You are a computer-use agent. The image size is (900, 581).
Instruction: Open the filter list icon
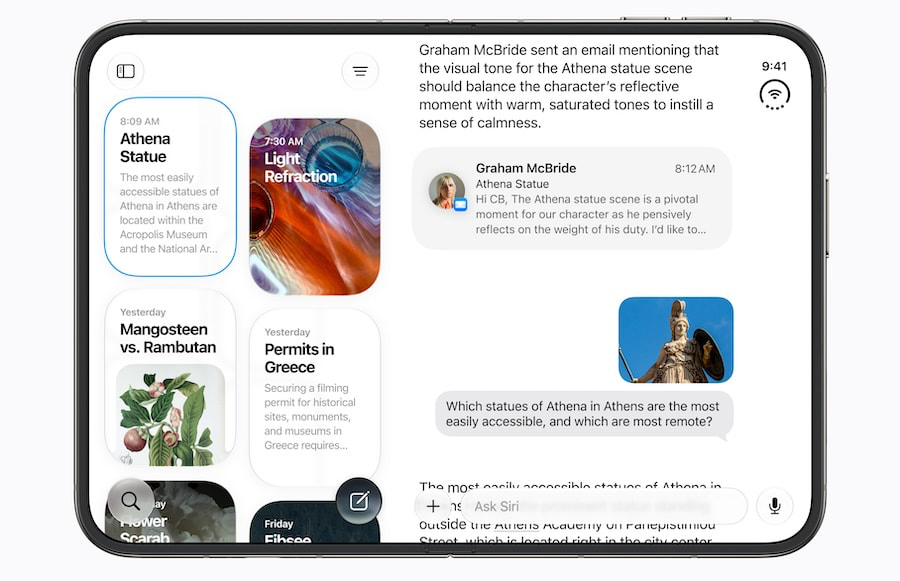(x=360, y=71)
